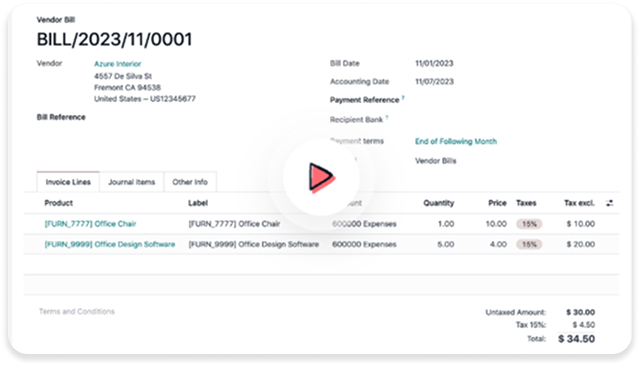Click quantity 1.00 in Office Chair row
This screenshot has height=366, width=640.
tap(446, 224)
